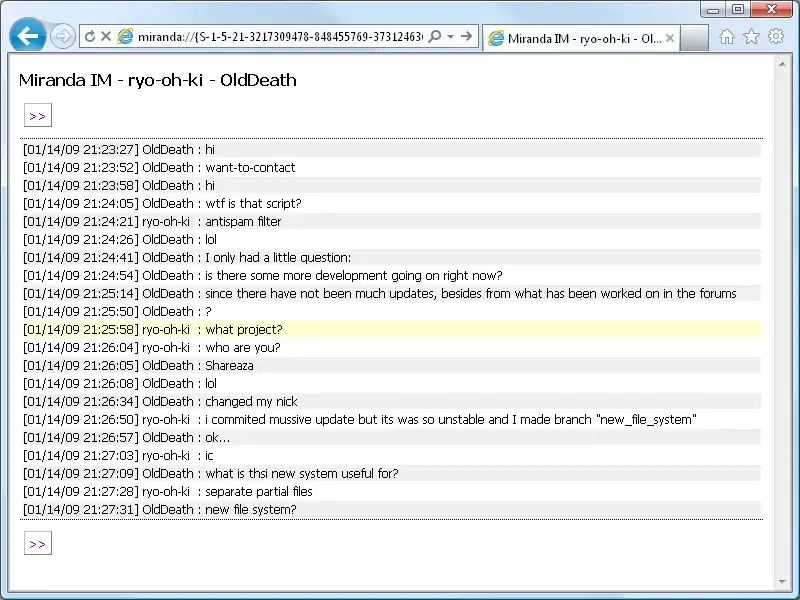Stop loading with the X icon
This screenshot has width=800, height=600.
(x=106, y=36)
